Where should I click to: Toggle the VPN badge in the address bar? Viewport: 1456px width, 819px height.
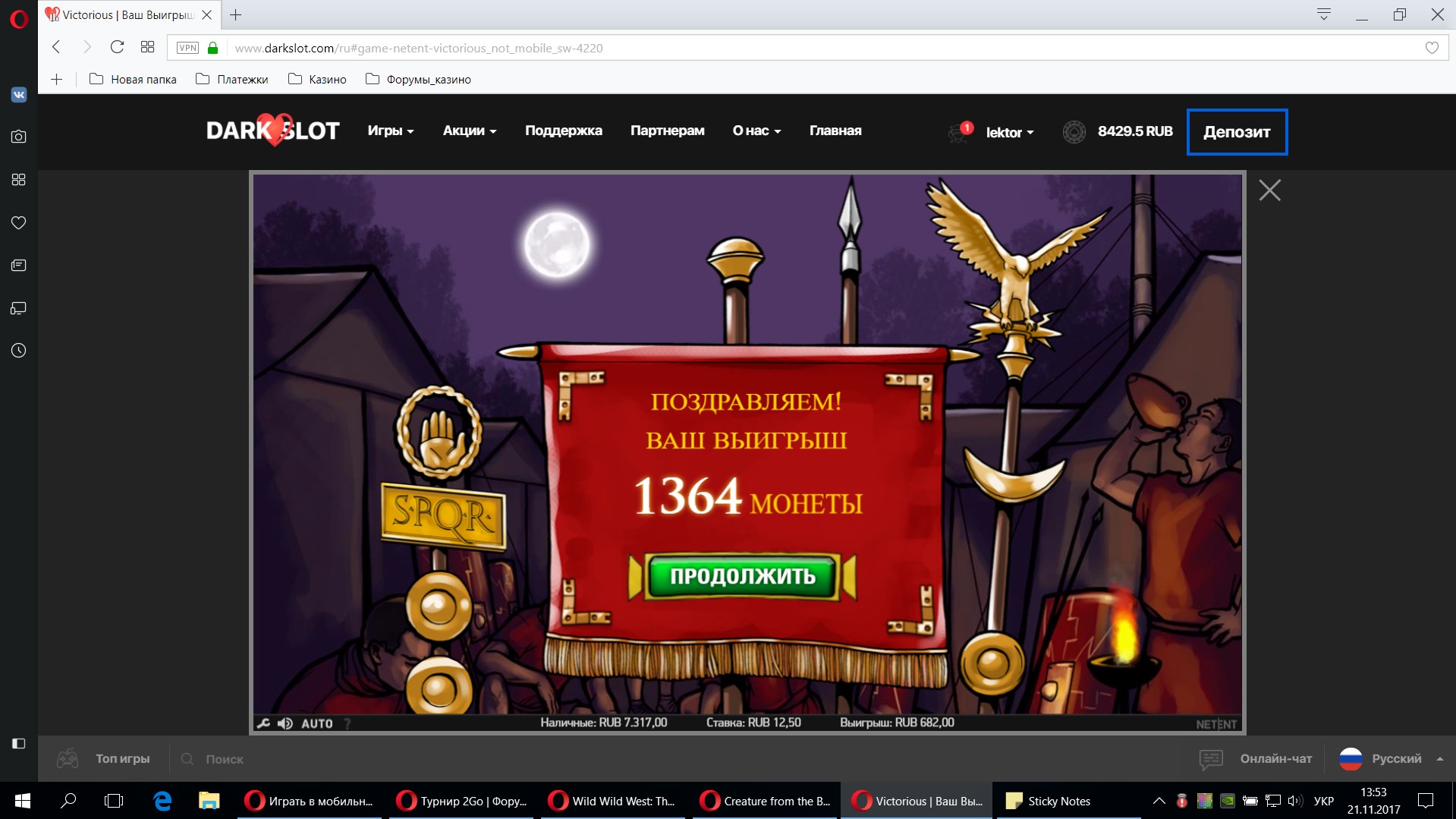click(187, 48)
